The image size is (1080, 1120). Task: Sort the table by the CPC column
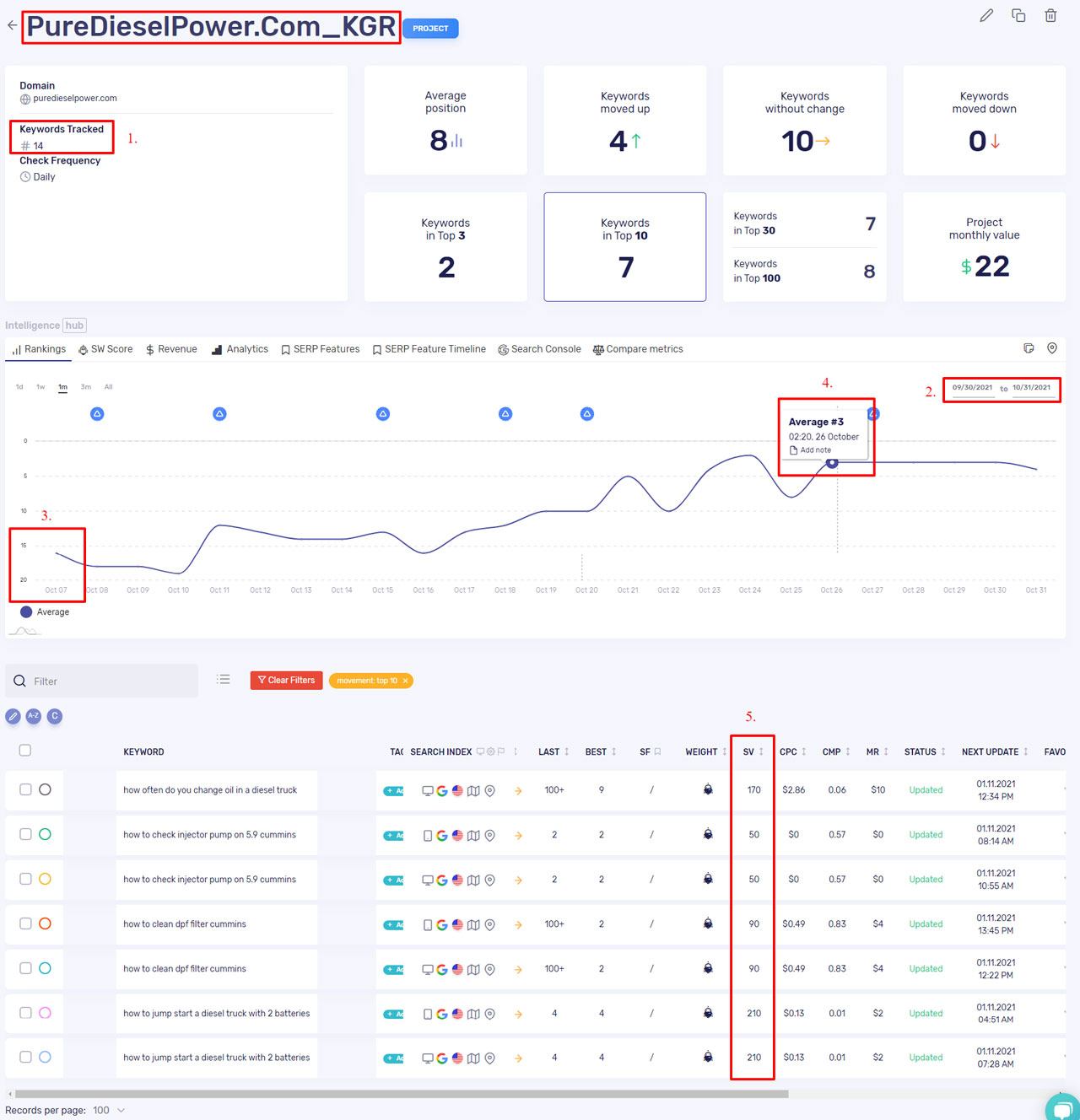793,751
